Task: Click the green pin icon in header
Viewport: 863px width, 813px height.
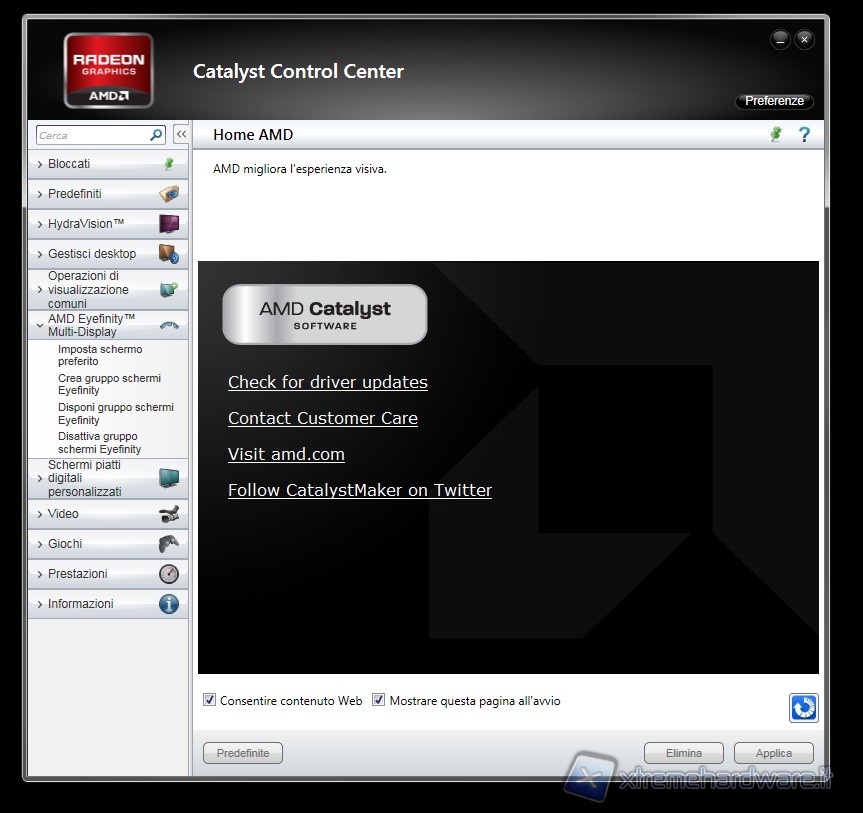Action: (775, 135)
